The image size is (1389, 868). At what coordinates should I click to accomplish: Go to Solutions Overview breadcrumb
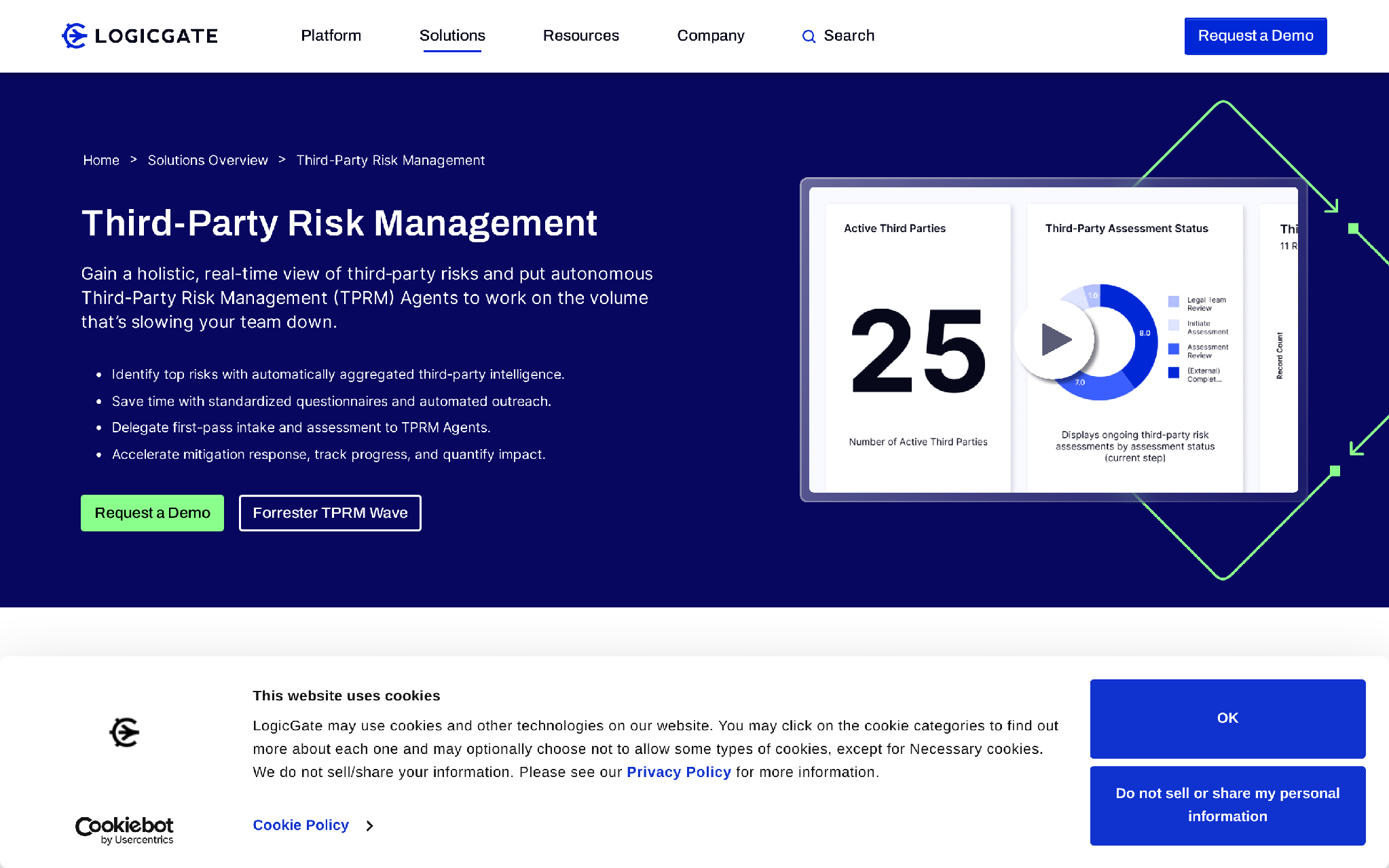208,161
